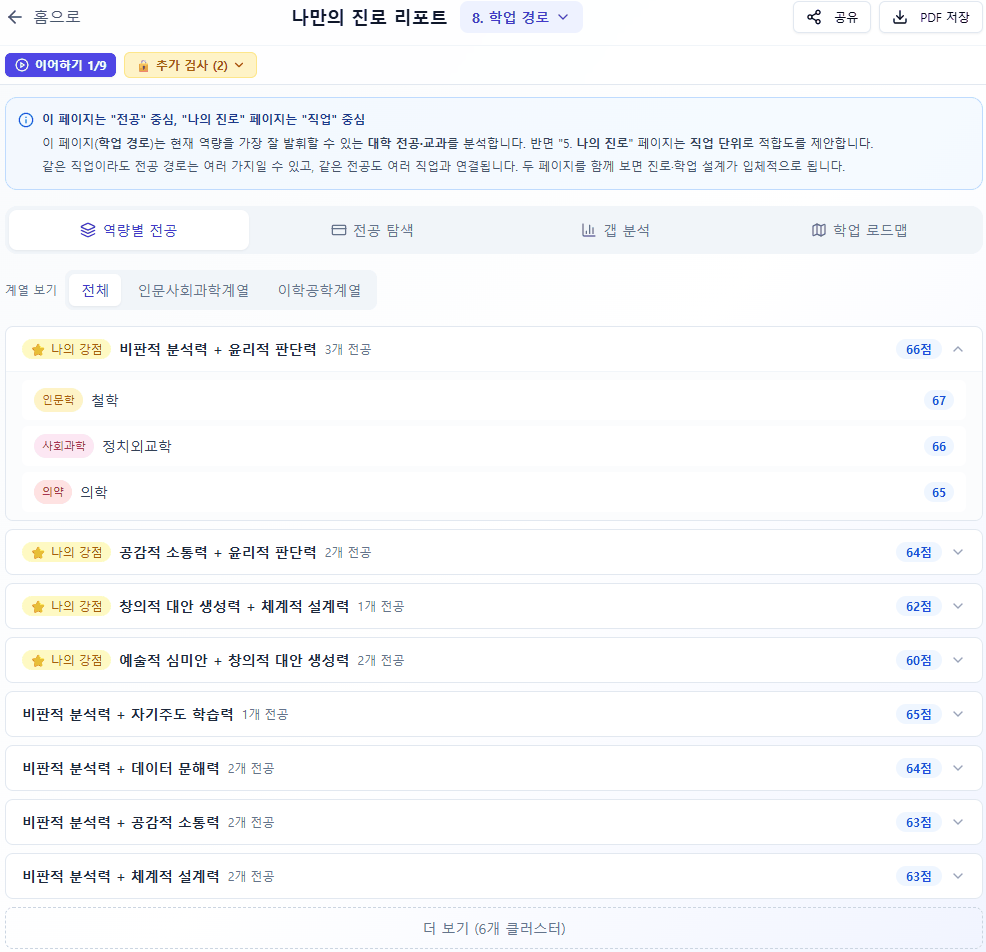Filter by 이학공학계열
Viewport: 986px width, 952px height.
pos(319,291)
